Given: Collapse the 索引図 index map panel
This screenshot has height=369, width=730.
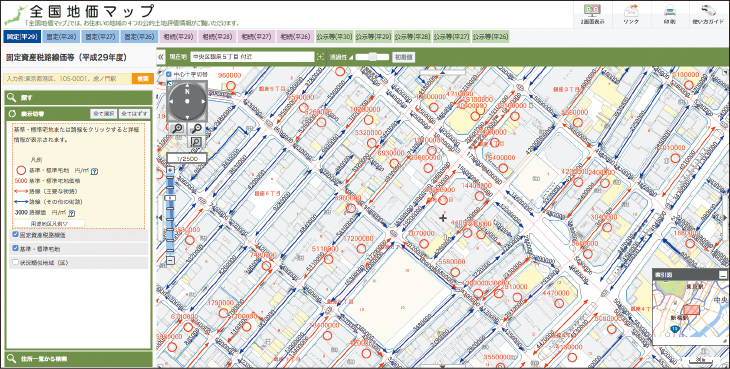Looking at the screenshot, I should point(723,275).
